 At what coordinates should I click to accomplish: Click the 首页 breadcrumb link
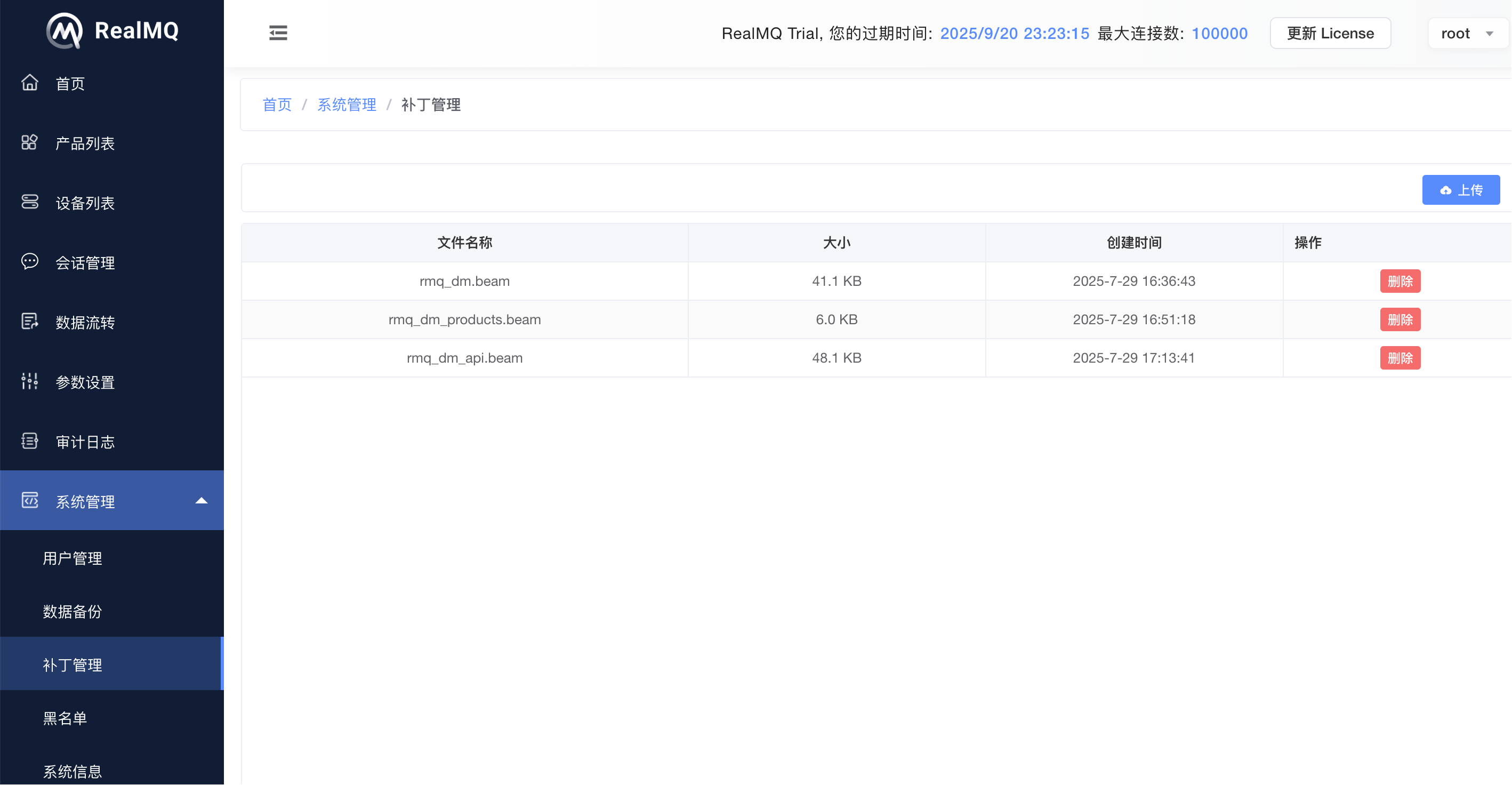(277, 105)
